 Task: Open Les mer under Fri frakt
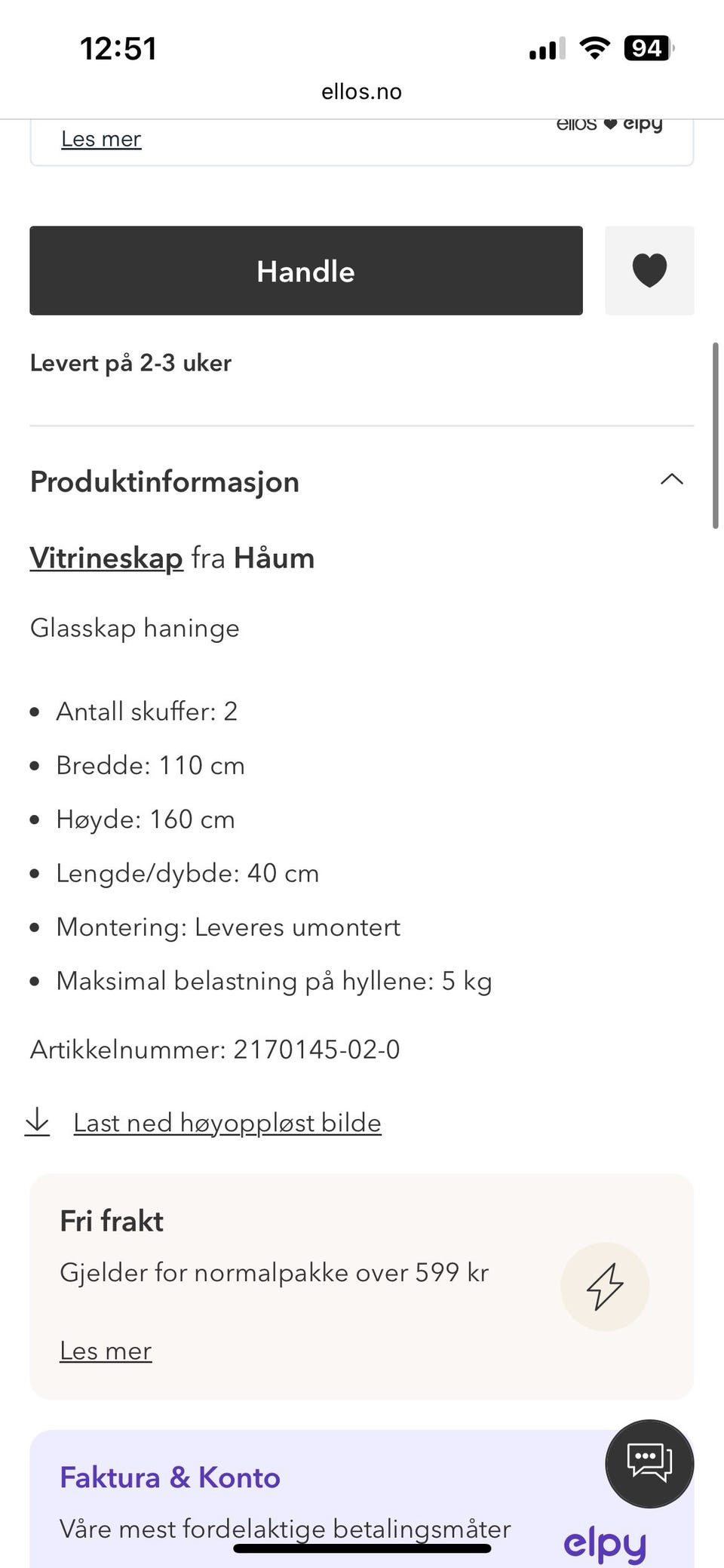[106, 1351]
